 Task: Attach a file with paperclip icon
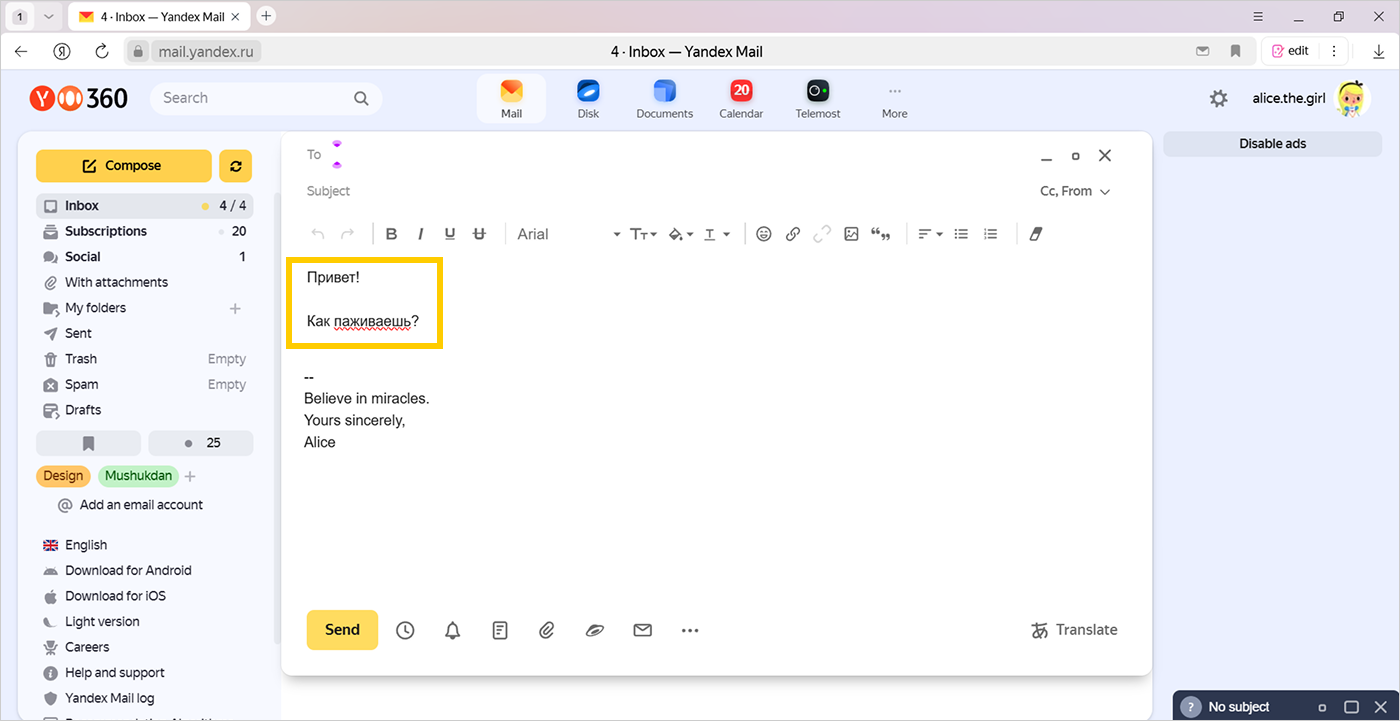click(x=546, y=630)
